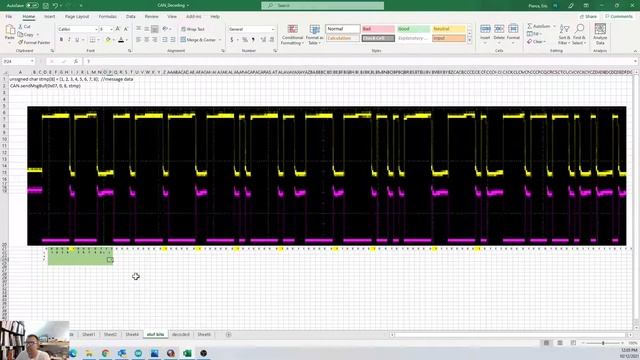Click the Insert Function fx icon
This screenshot has height=360, width=640.
point(76,61)
